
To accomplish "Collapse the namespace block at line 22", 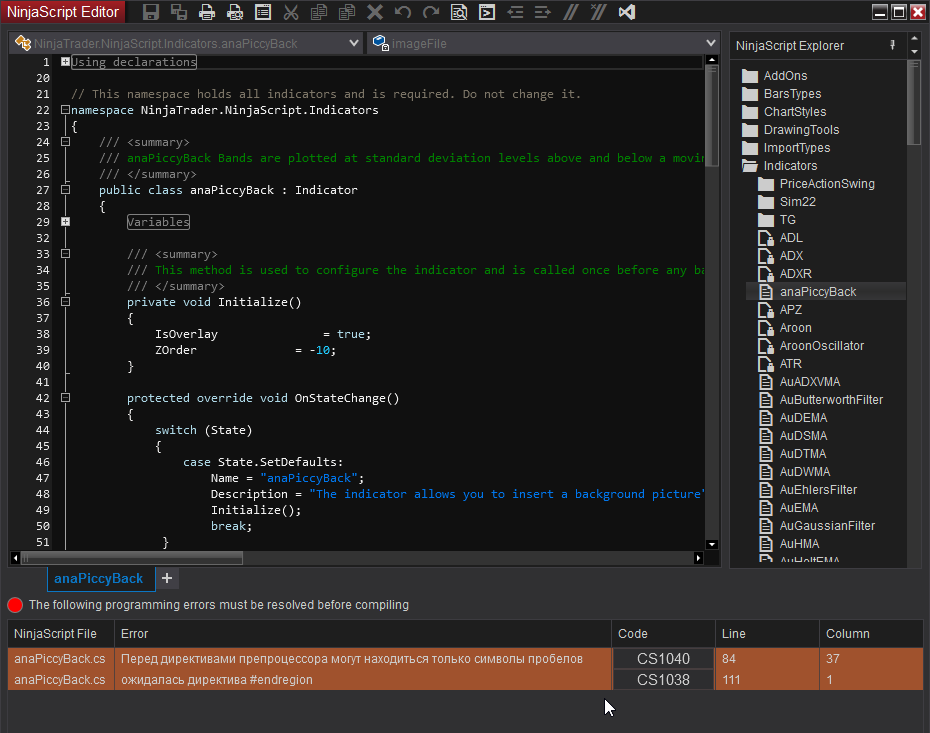I will pyautogui.click(x=65, y=110).
